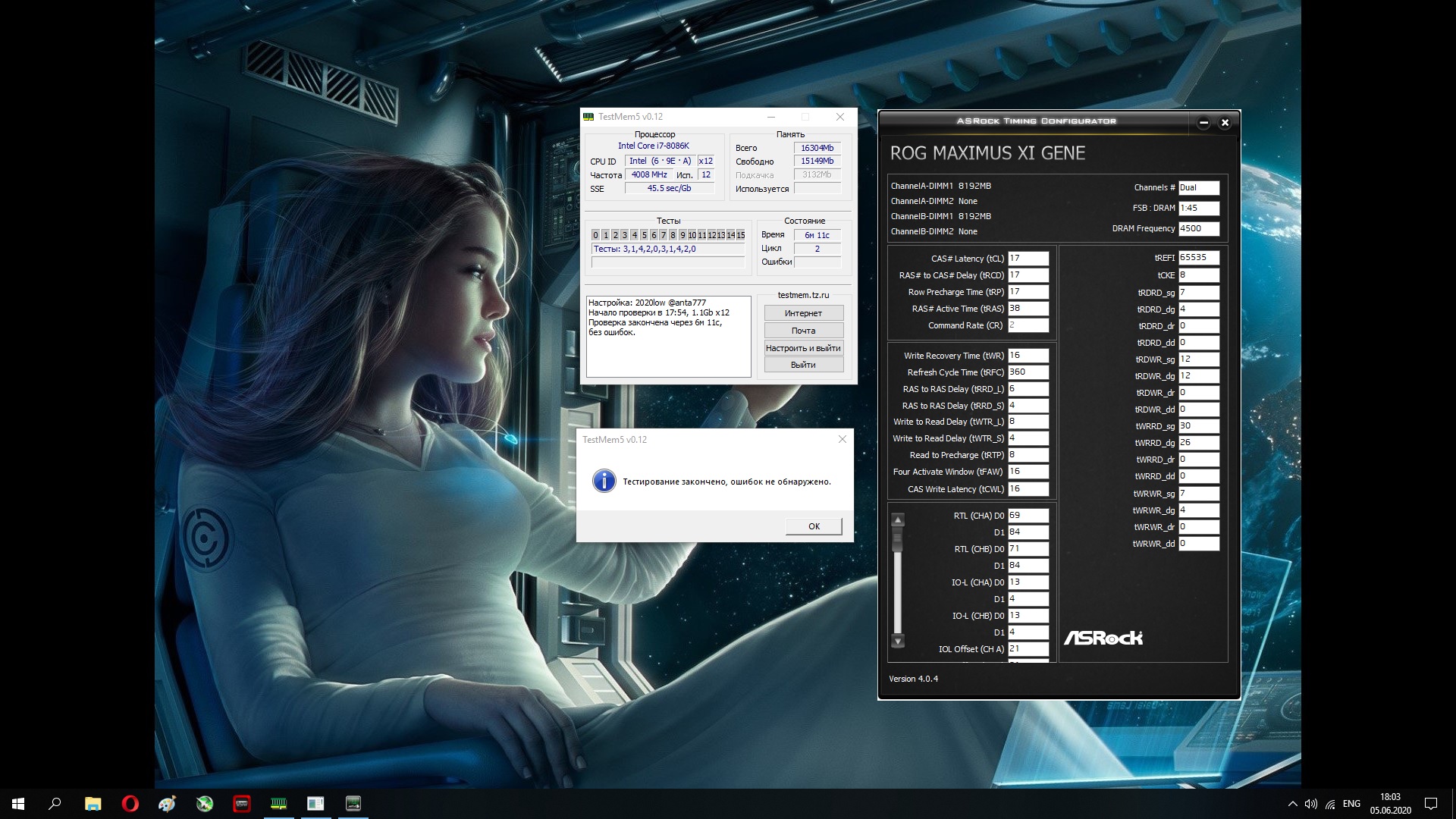This screenshot has width=1456, height=819.
Task: Click the CAS# Latency (tCL) value field
Action: 1028,259
